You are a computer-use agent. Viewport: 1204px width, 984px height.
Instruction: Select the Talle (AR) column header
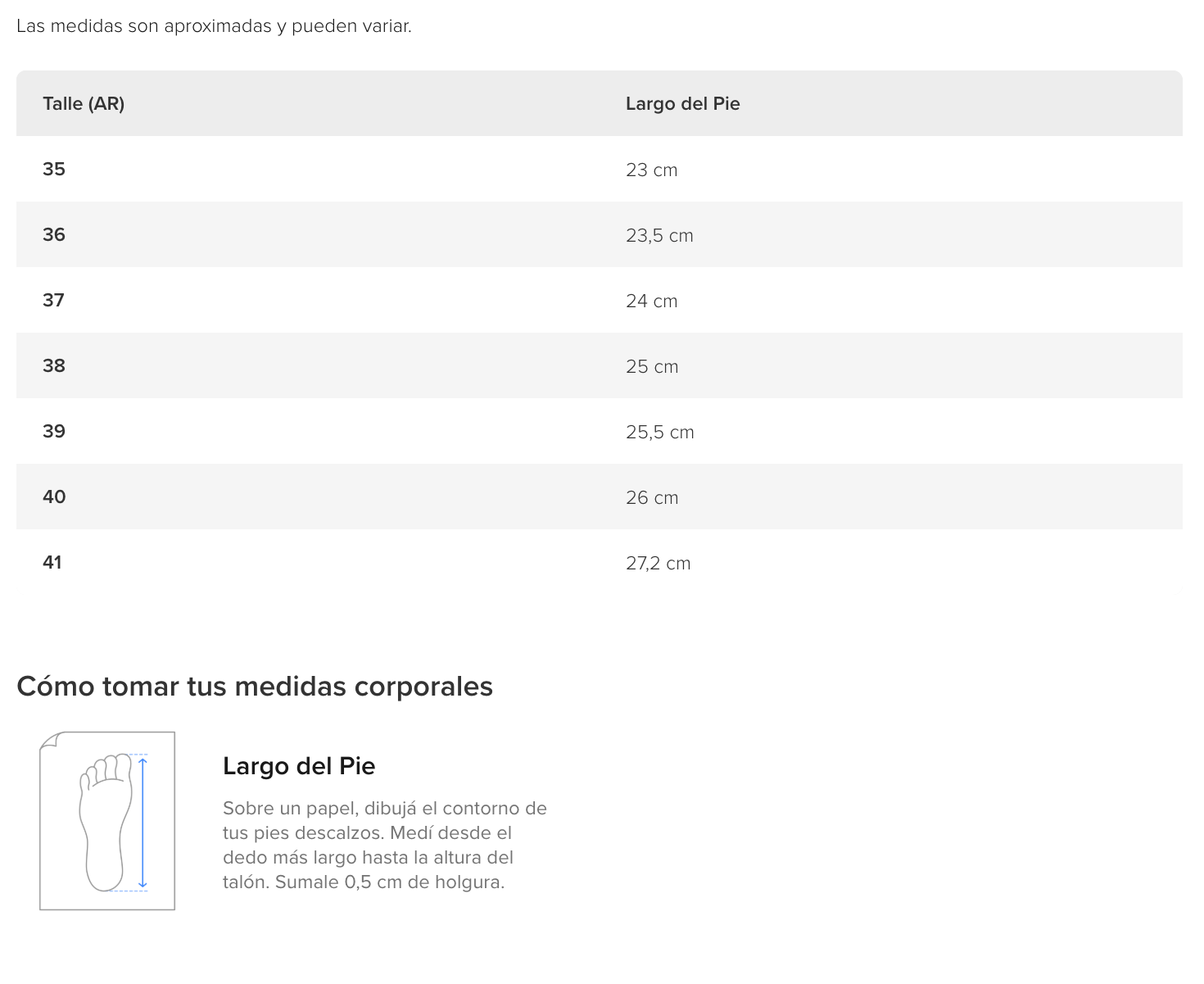click(x=84, y=103)
